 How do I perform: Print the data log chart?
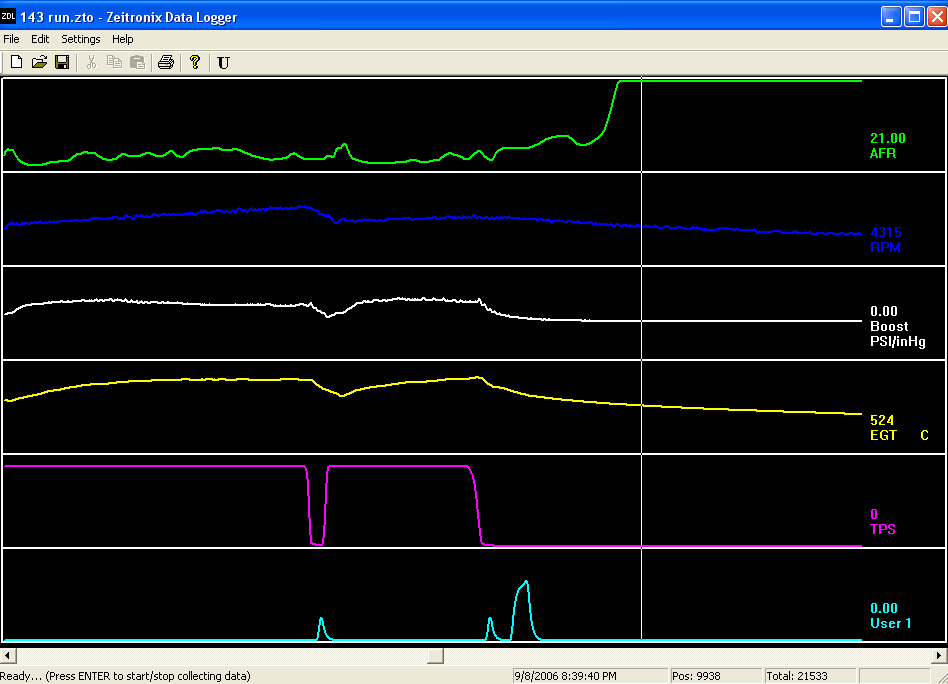tap(166, 62)
